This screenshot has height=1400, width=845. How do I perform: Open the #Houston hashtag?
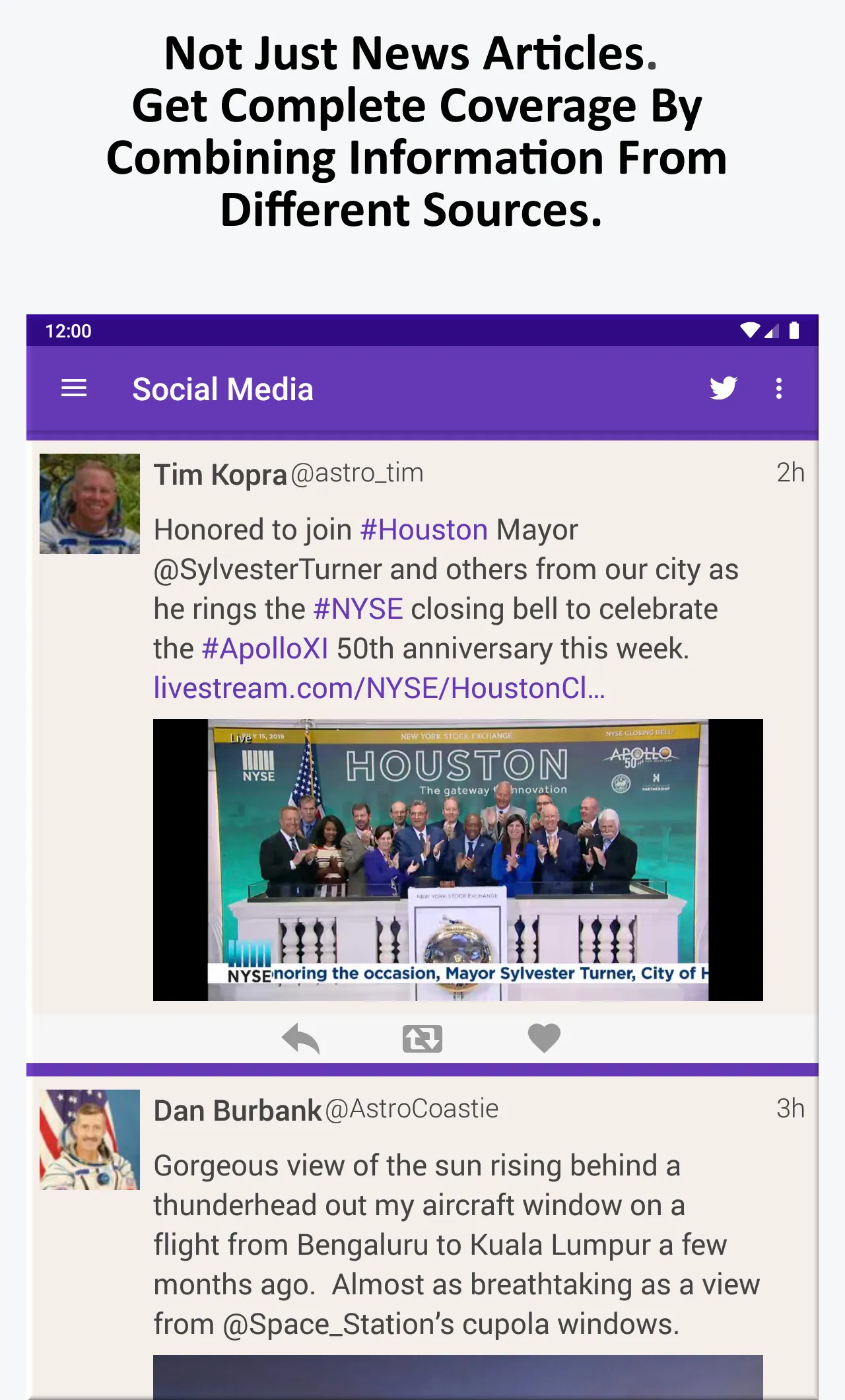click(424, 530)
